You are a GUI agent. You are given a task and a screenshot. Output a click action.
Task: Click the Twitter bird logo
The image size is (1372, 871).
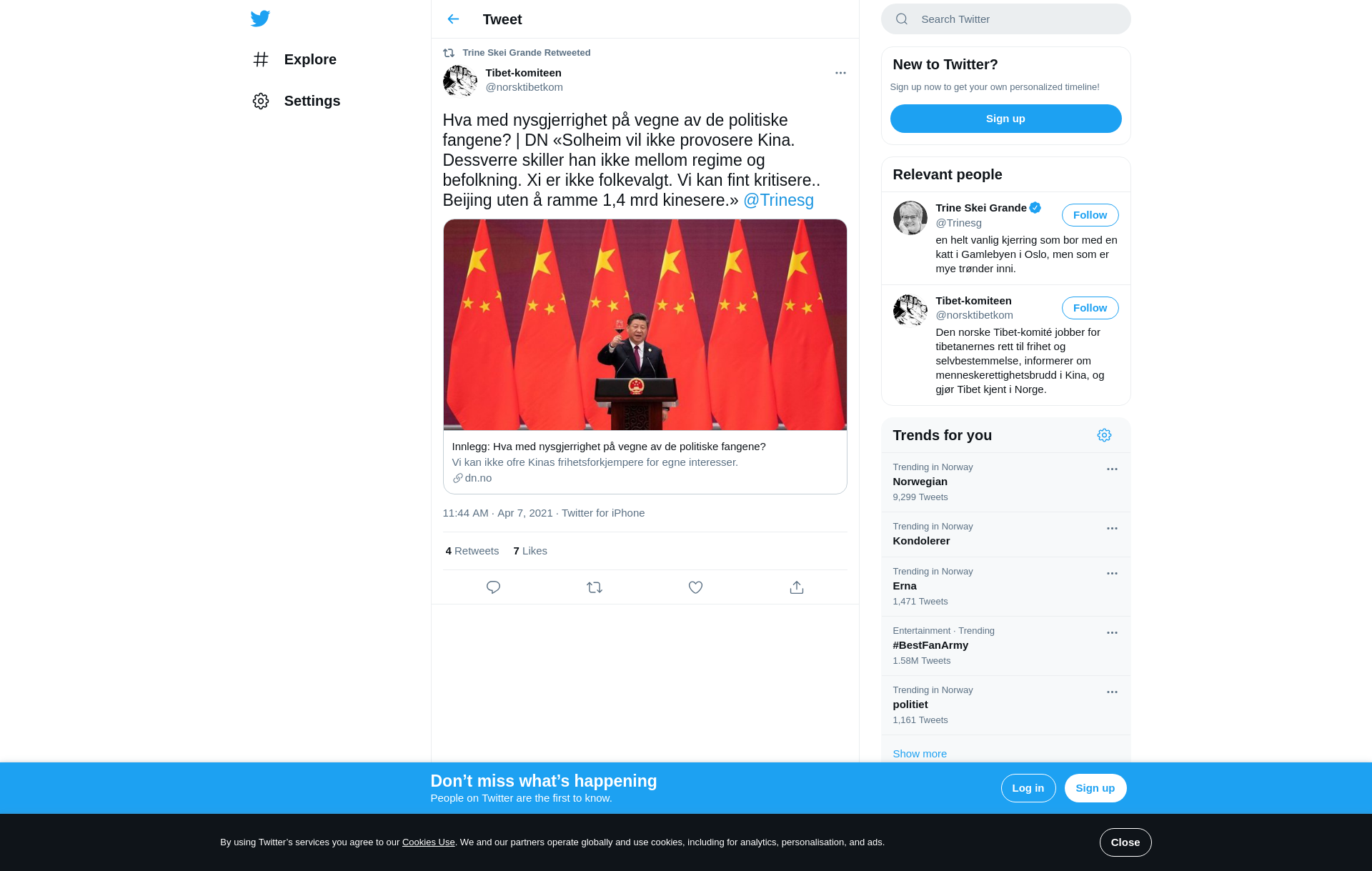(260, 19)
